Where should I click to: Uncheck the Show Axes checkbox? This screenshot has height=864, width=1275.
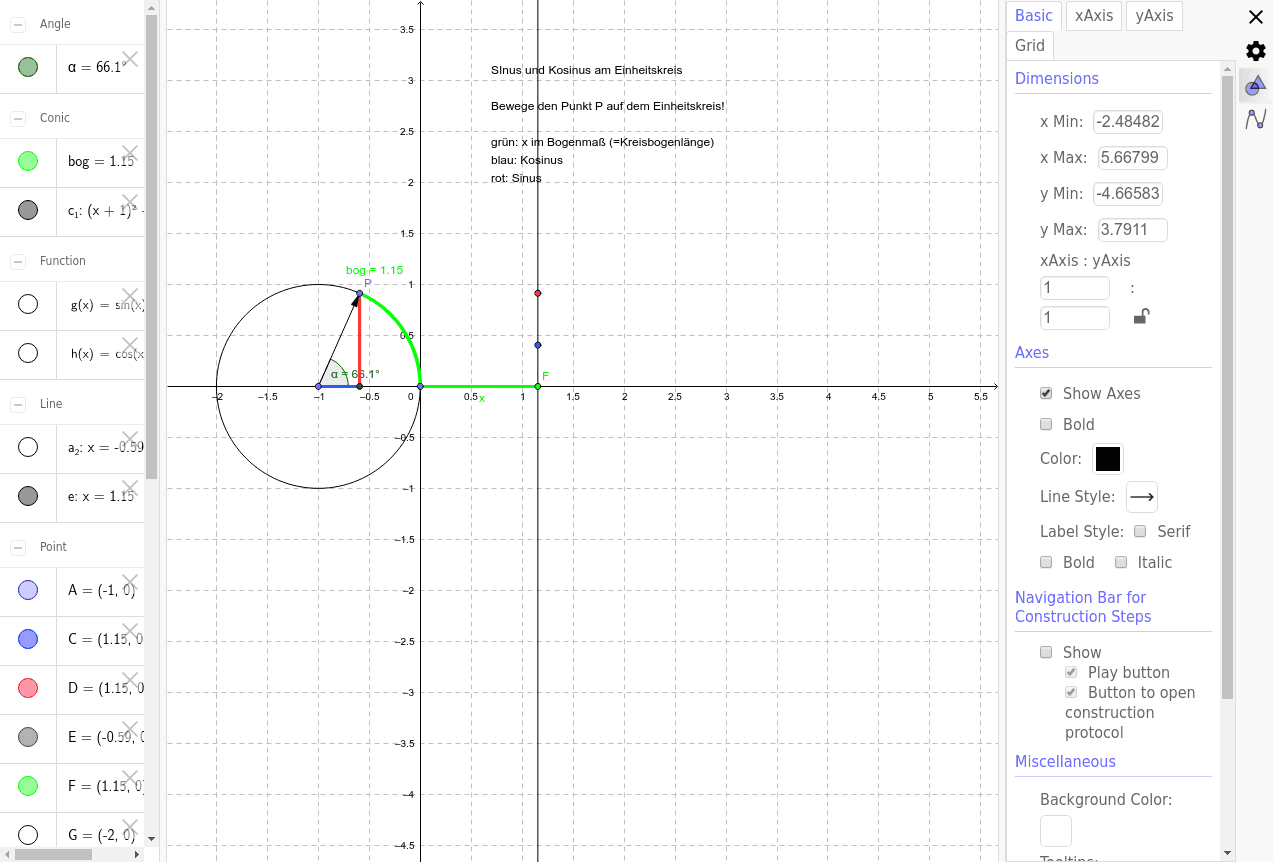1046,393
